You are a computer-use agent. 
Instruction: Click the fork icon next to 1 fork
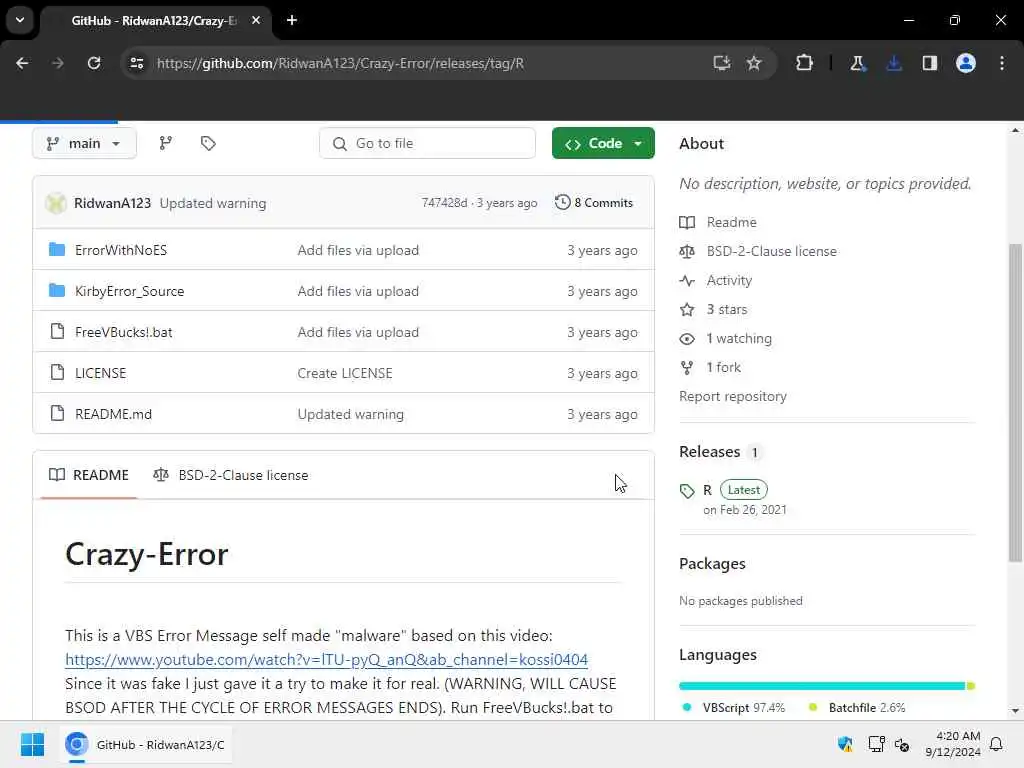[x=687, y=368]
